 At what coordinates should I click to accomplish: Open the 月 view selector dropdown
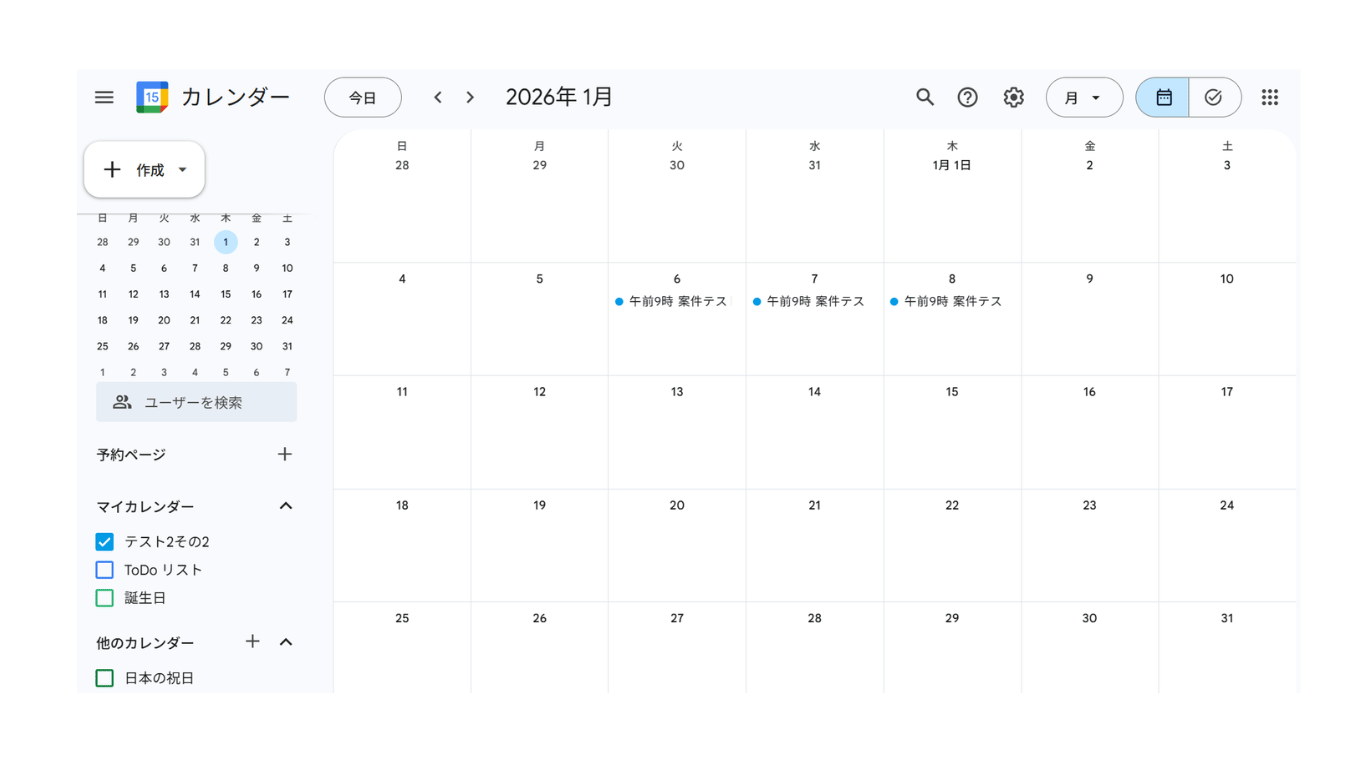[1084, 97]
